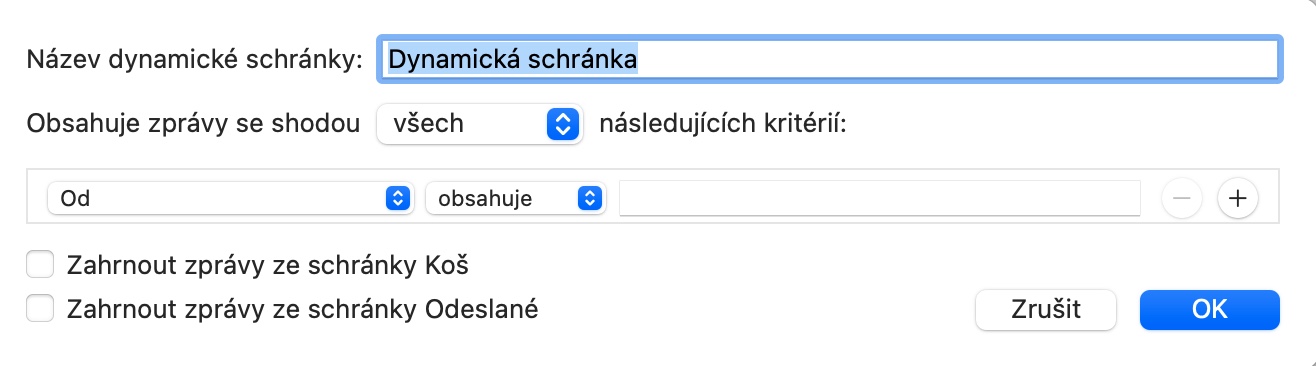This screenshot has height=366, width=1316.
Task: Click the blue chevron arrows beside "všech"
Action: point(563,124)
